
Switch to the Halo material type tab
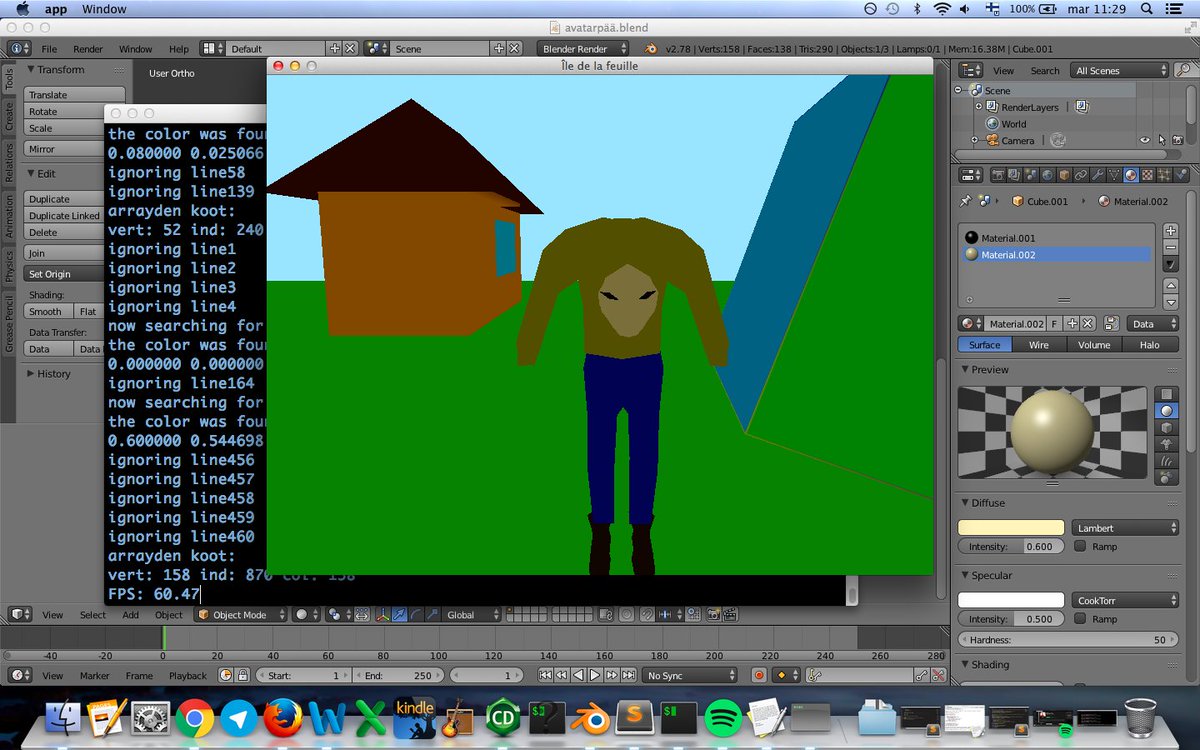1149,345
